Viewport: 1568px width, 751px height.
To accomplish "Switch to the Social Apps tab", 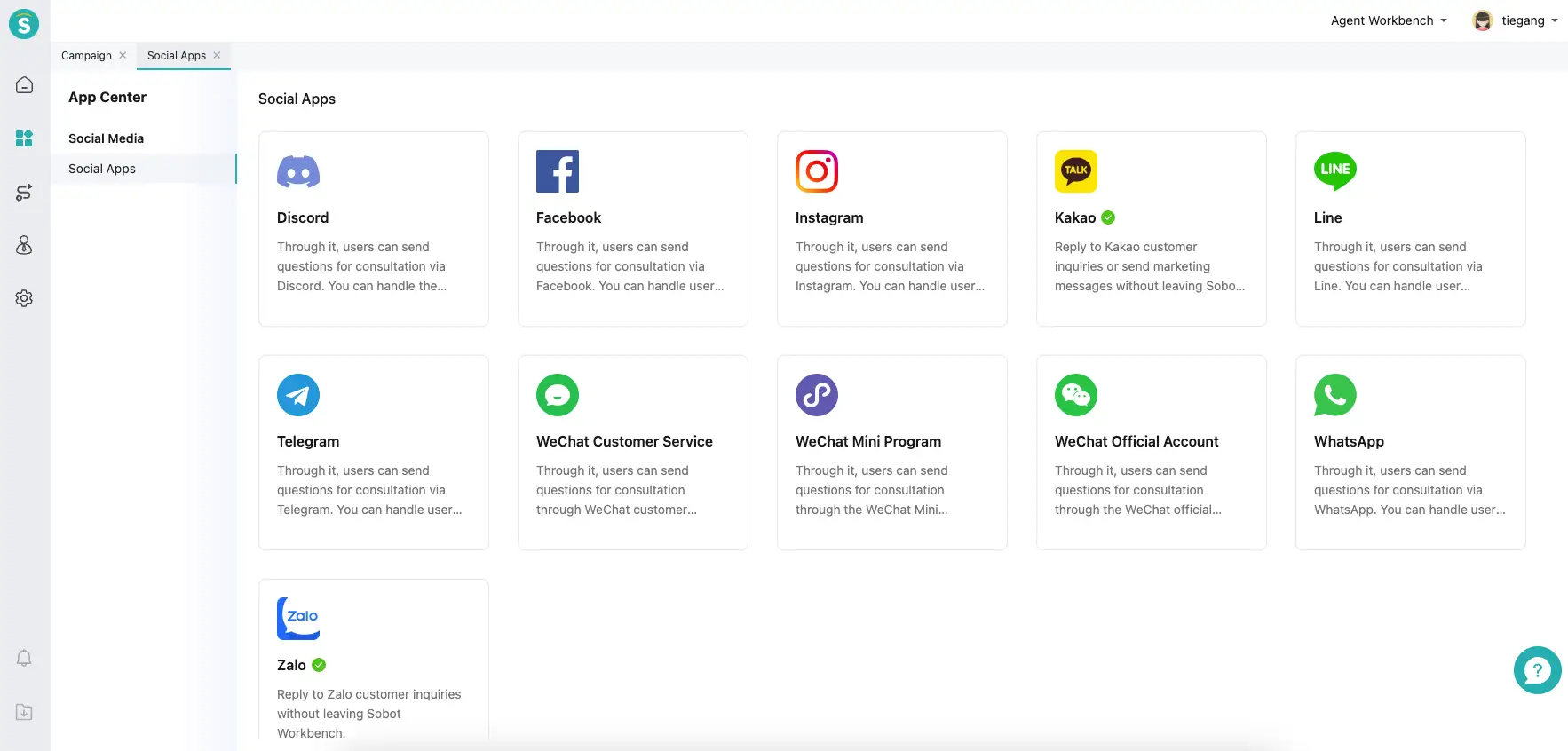I will [x=177, y=55].
